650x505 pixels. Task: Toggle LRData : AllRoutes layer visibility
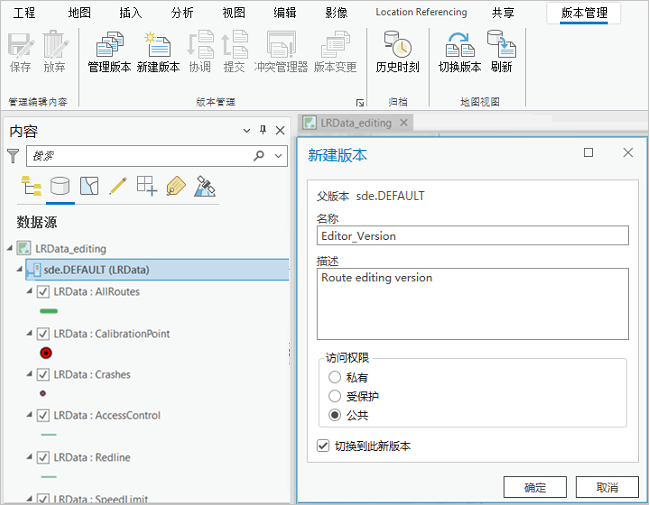coord(43,292)
